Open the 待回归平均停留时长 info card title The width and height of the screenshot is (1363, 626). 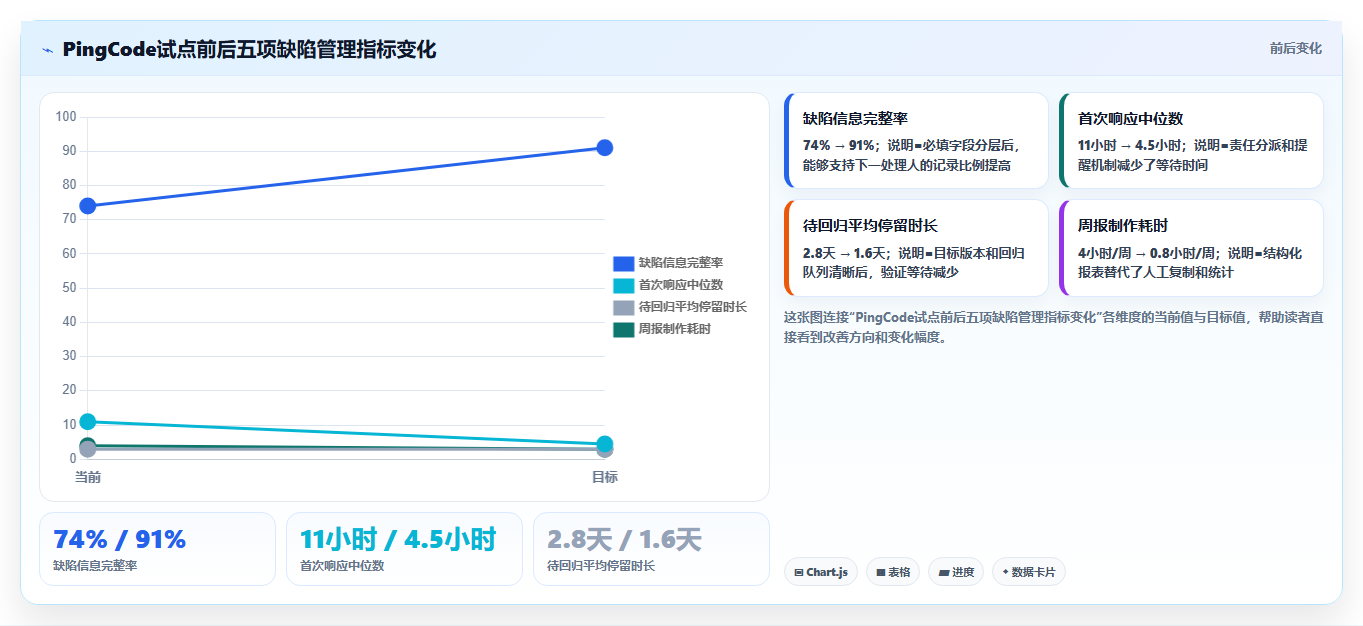click(x=870, y=226)
